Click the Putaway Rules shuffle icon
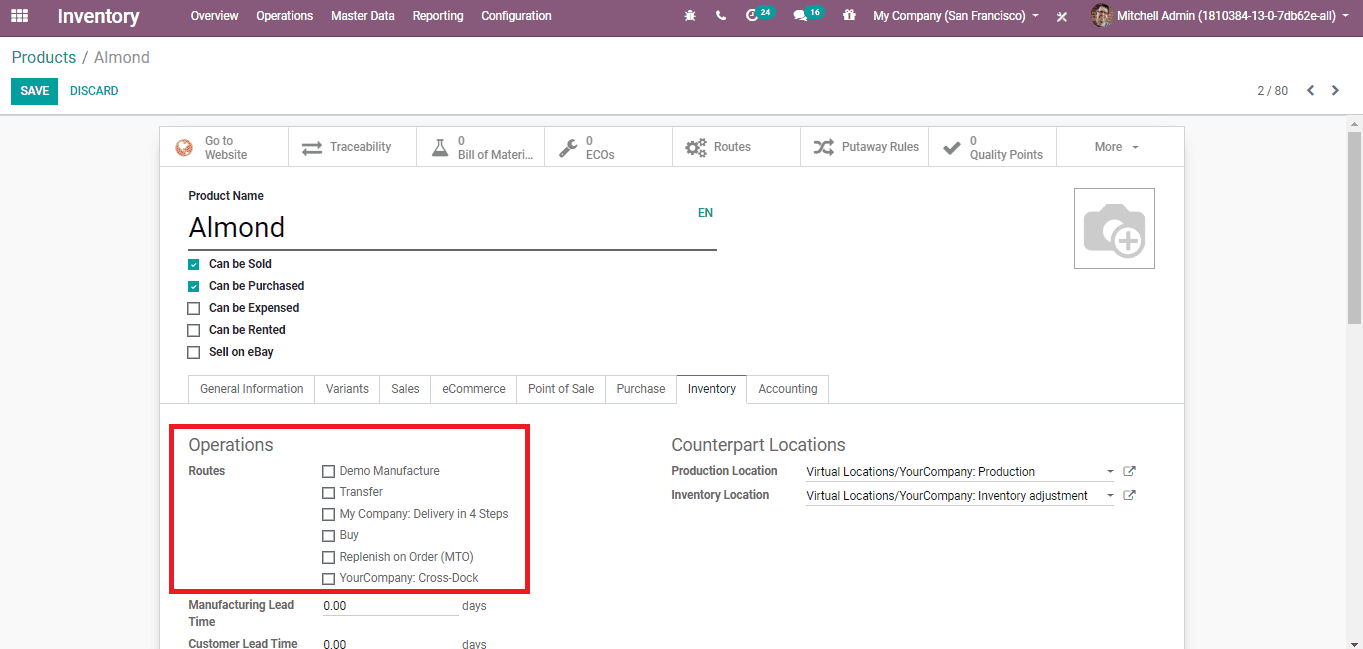Viewport: 1363px width, 649px height. [x=823, y=147]
